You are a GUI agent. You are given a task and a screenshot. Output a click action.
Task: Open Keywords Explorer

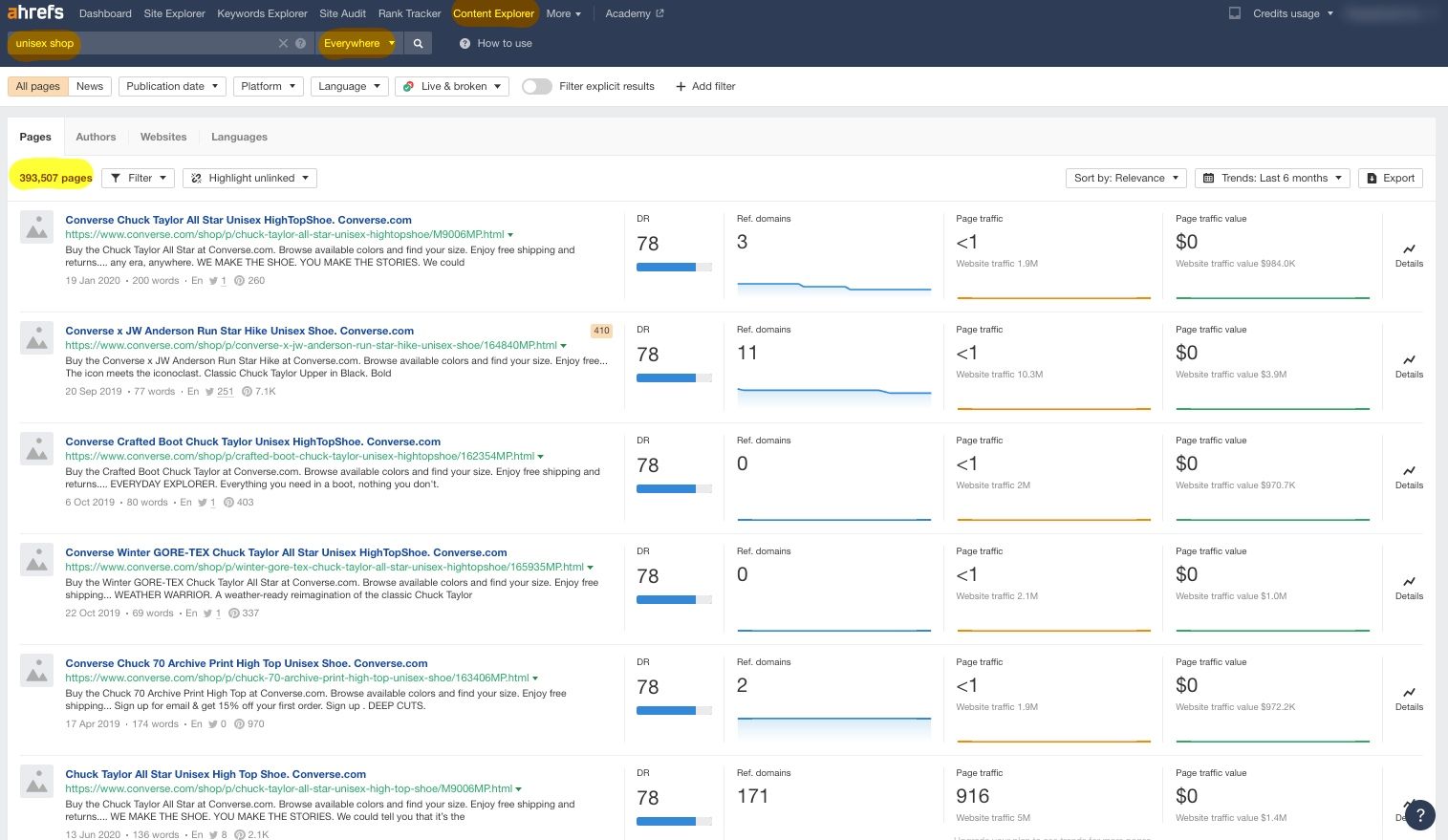pyautogui.click(x=262, y=13)
